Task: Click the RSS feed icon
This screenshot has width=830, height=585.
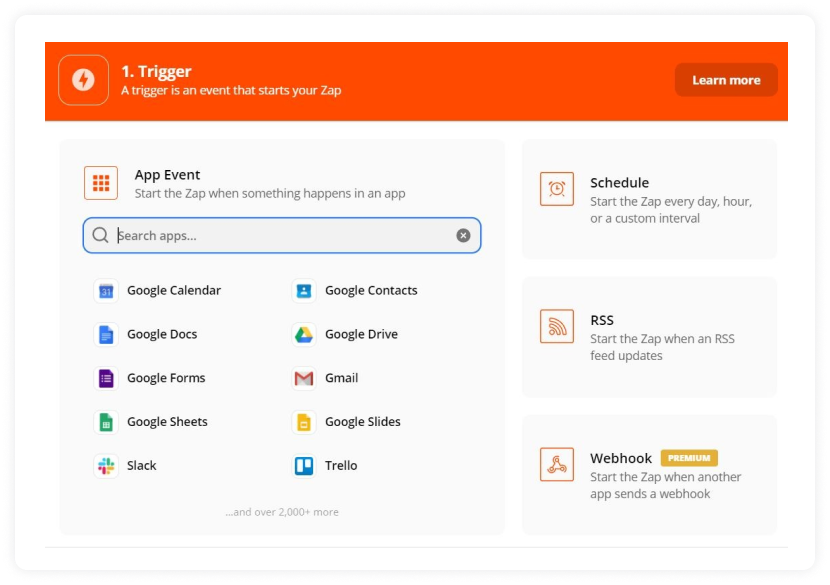Action: (557, 327)
